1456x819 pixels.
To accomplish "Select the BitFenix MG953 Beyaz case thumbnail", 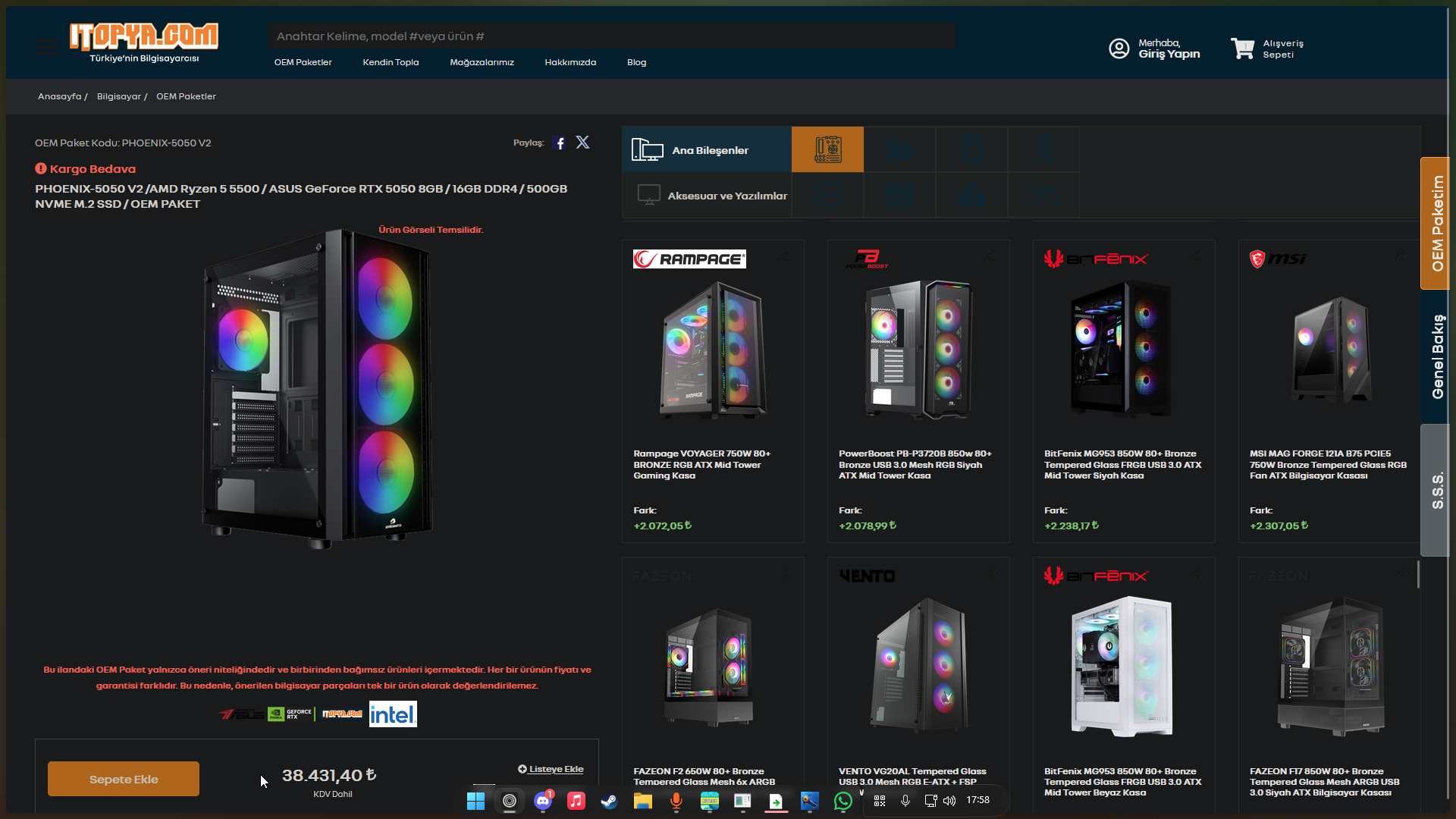I will click(x=1122, y=666).
